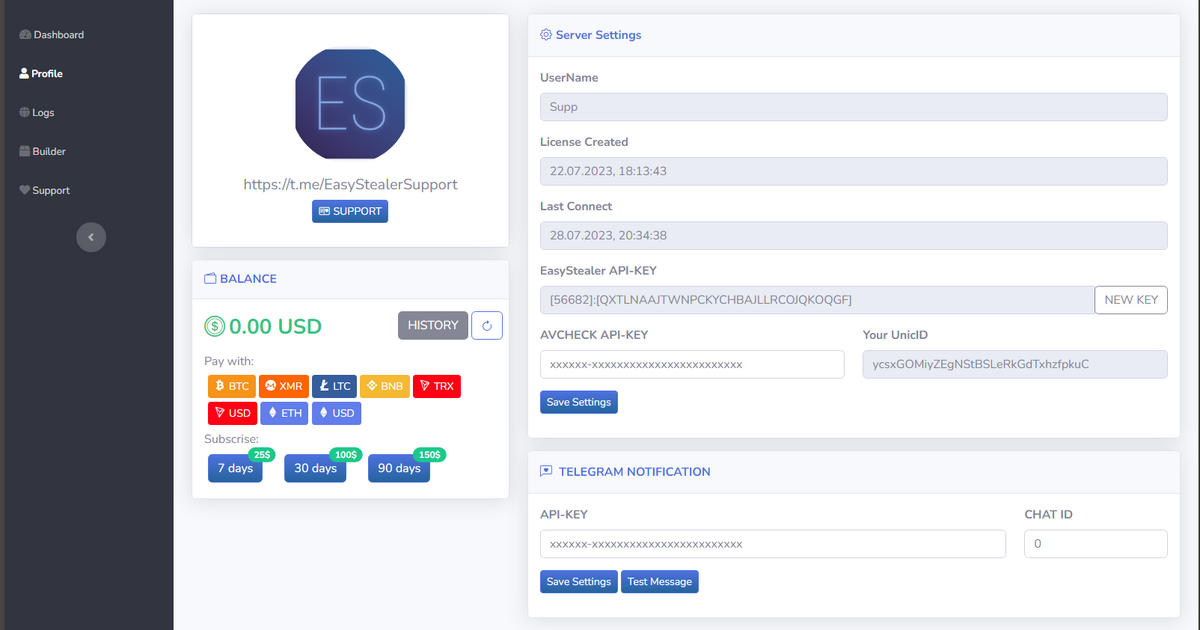The height and width of the screenshot is (630, 1200).
Task: Click the Subscribe: label
Action: (x=232, y=439)
